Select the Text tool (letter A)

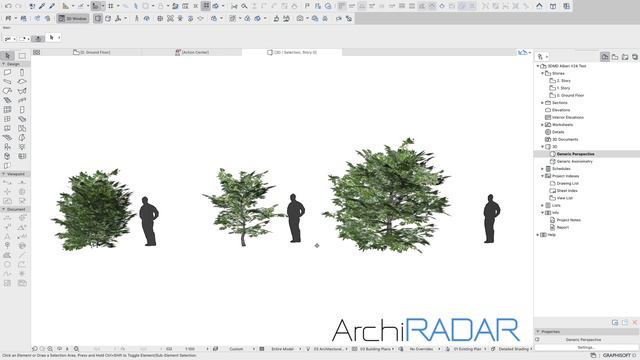point(7,236)
